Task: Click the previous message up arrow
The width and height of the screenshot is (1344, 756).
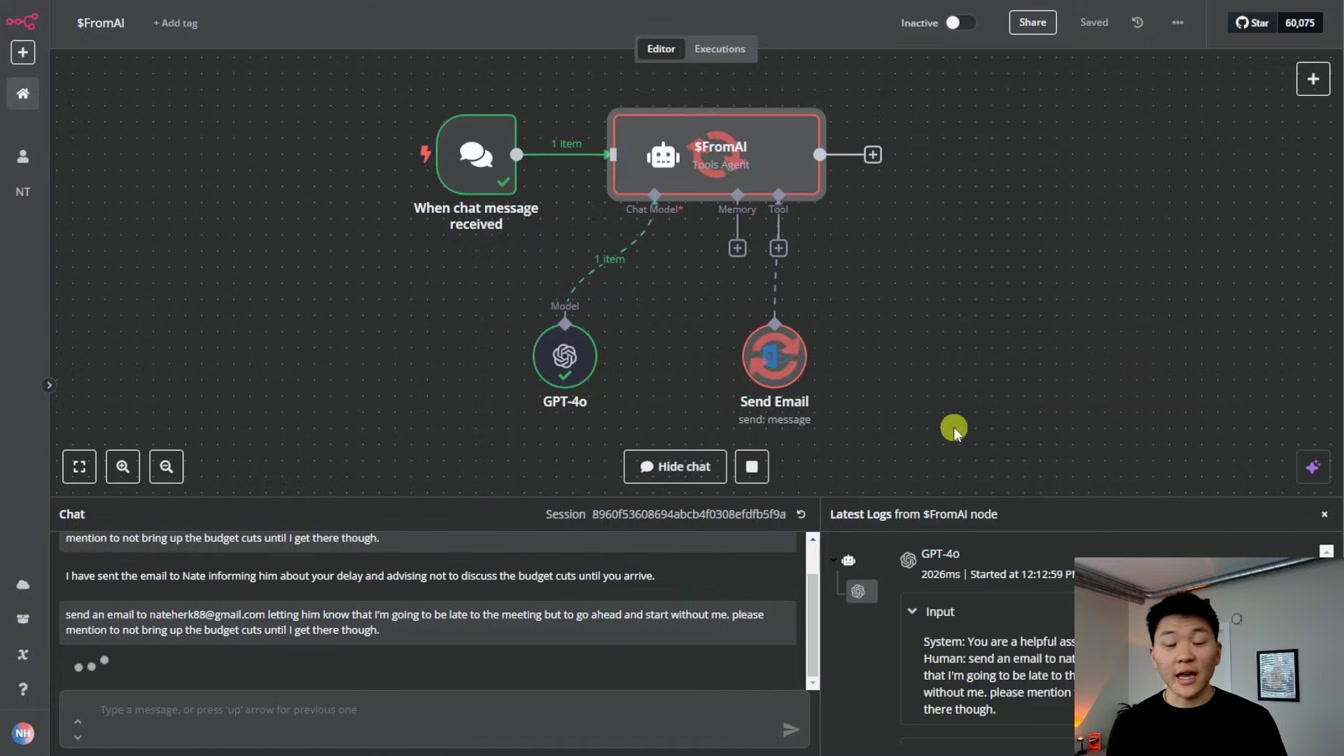Action: click(77, 722)
